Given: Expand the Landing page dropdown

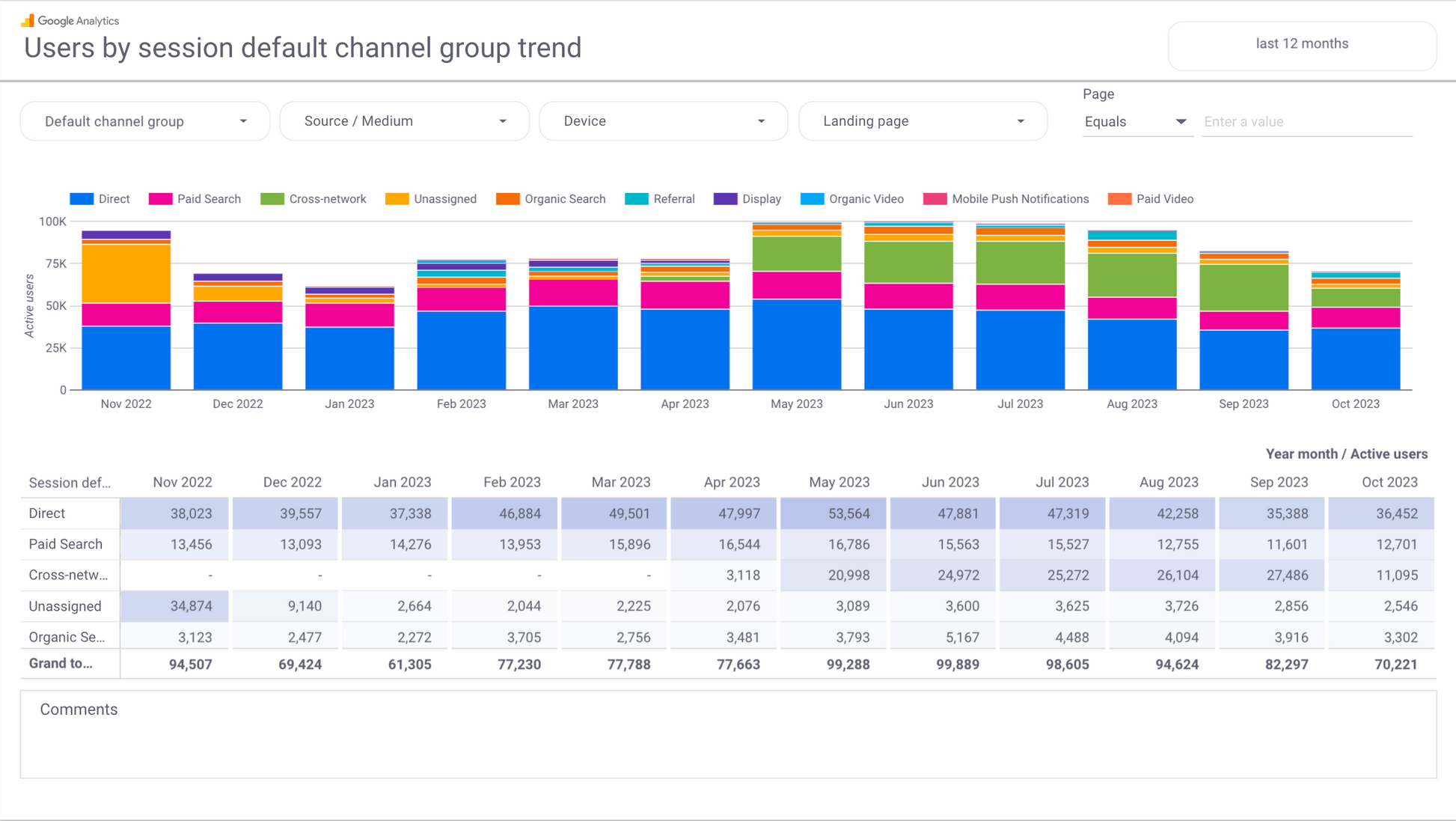Looking at the screenshot, I should [923, 121].
